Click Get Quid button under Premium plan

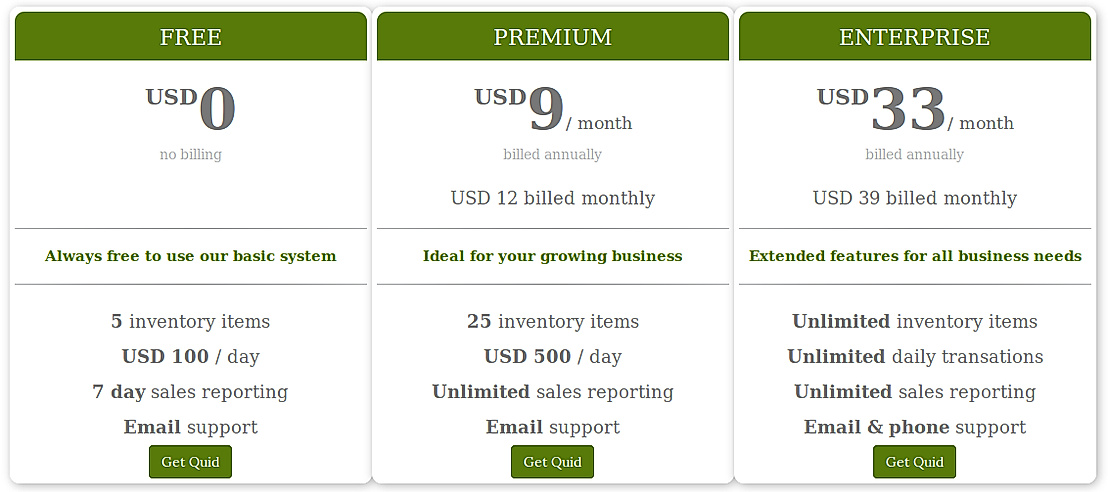(552, 462)
